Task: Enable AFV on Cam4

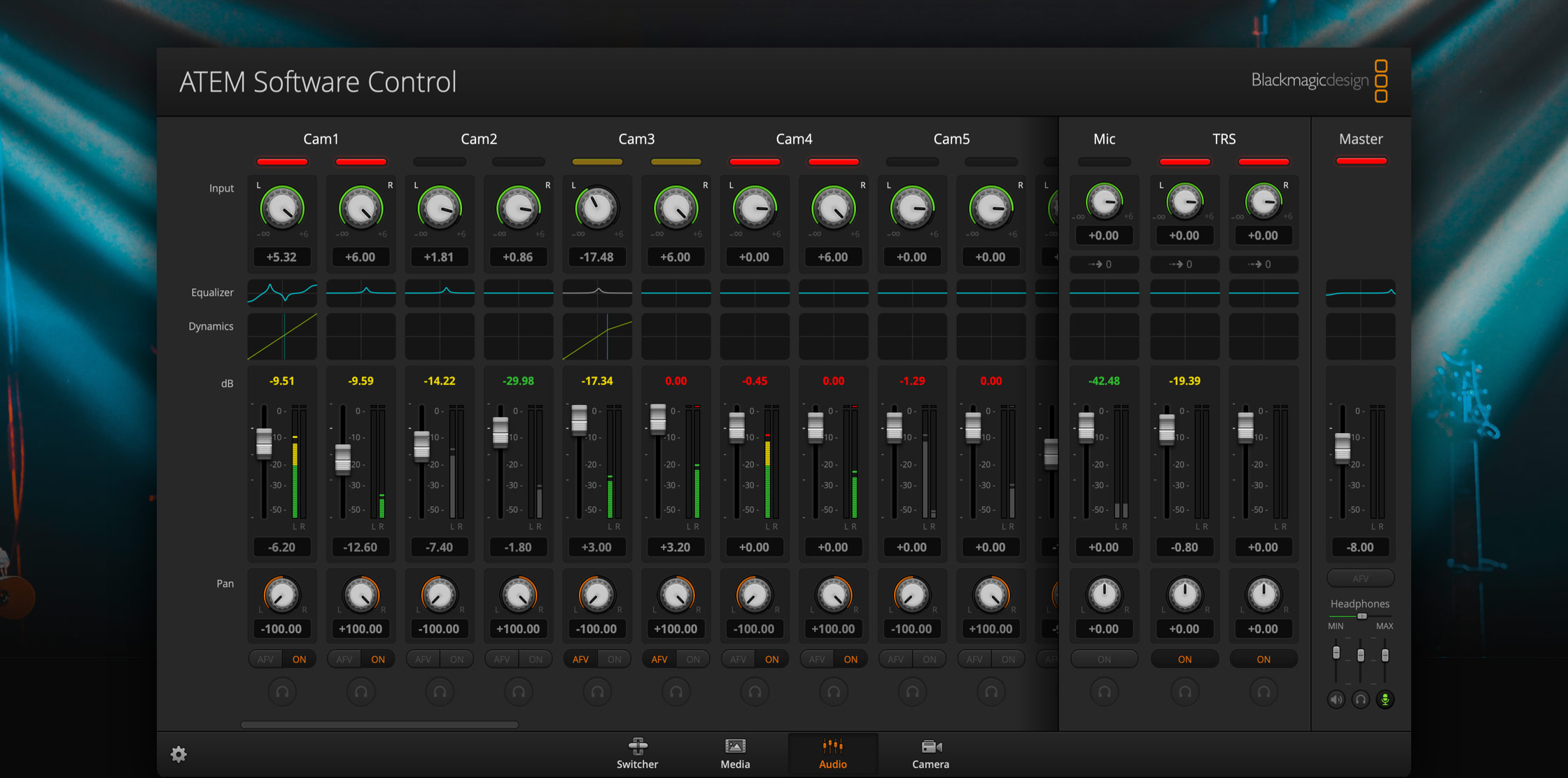Action: [738, 658]
